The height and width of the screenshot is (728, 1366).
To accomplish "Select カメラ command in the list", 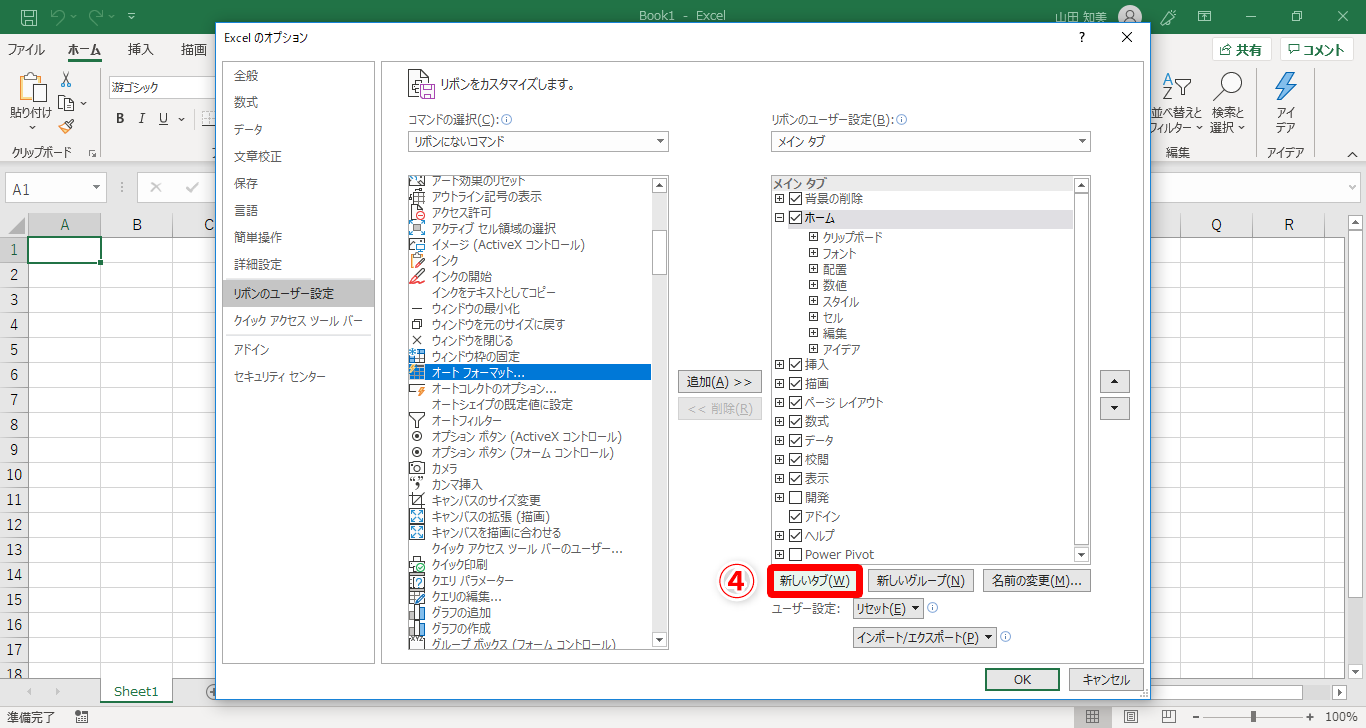I will click(530, 468).
